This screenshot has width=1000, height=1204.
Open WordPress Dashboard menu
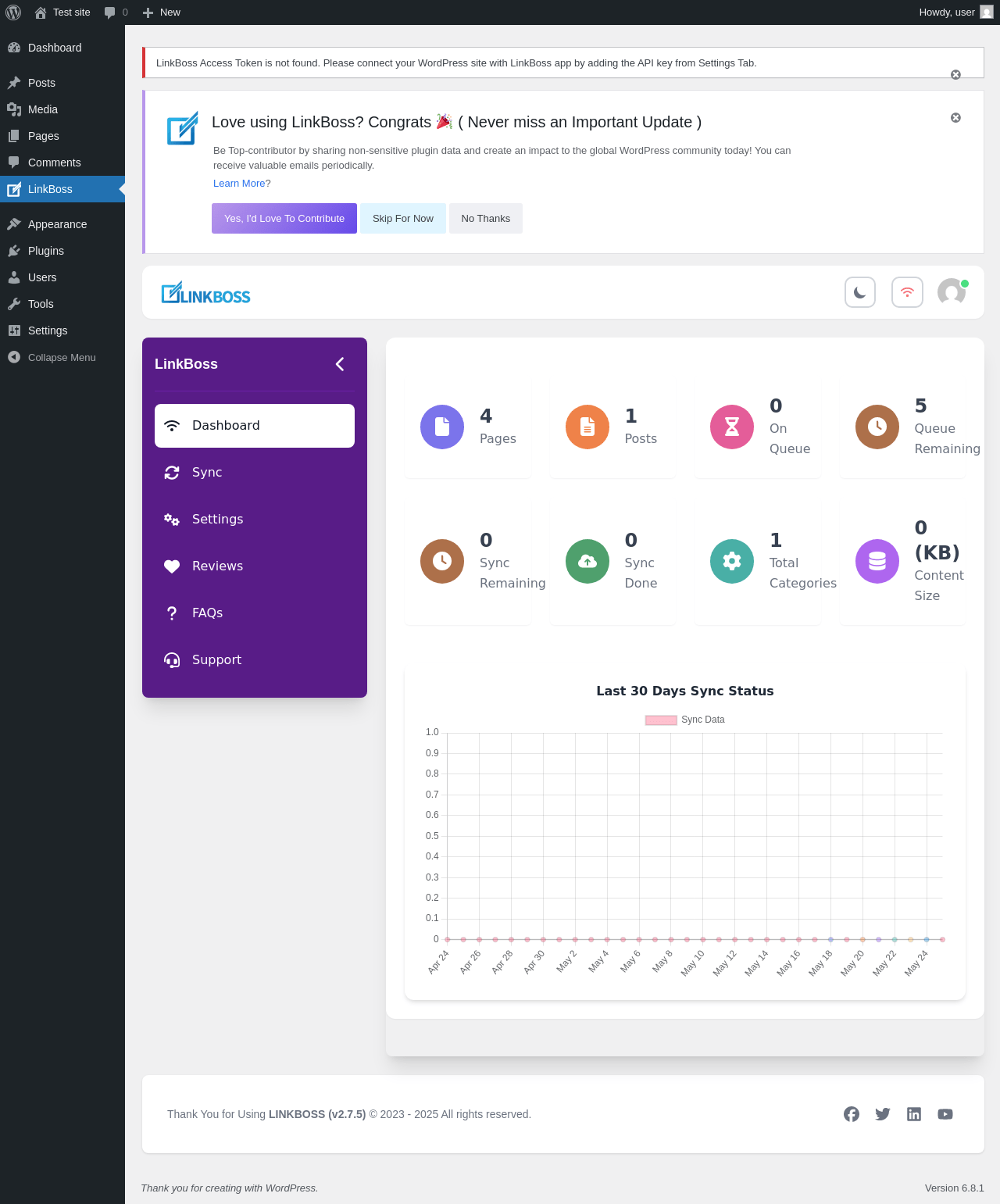coord(62,48)
